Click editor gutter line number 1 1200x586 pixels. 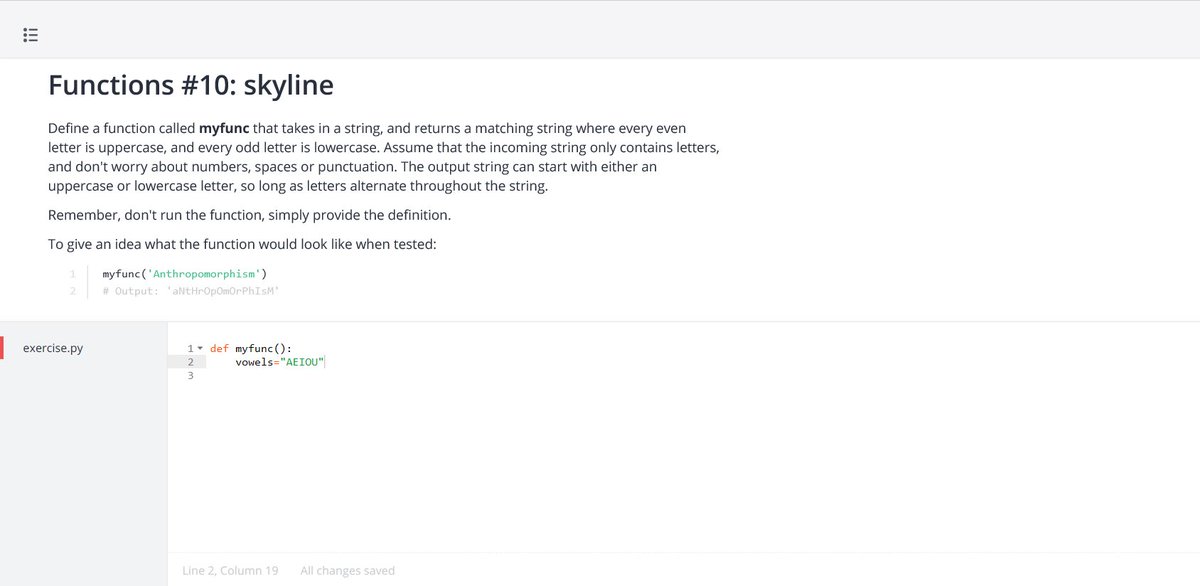[x=189, y=348]
